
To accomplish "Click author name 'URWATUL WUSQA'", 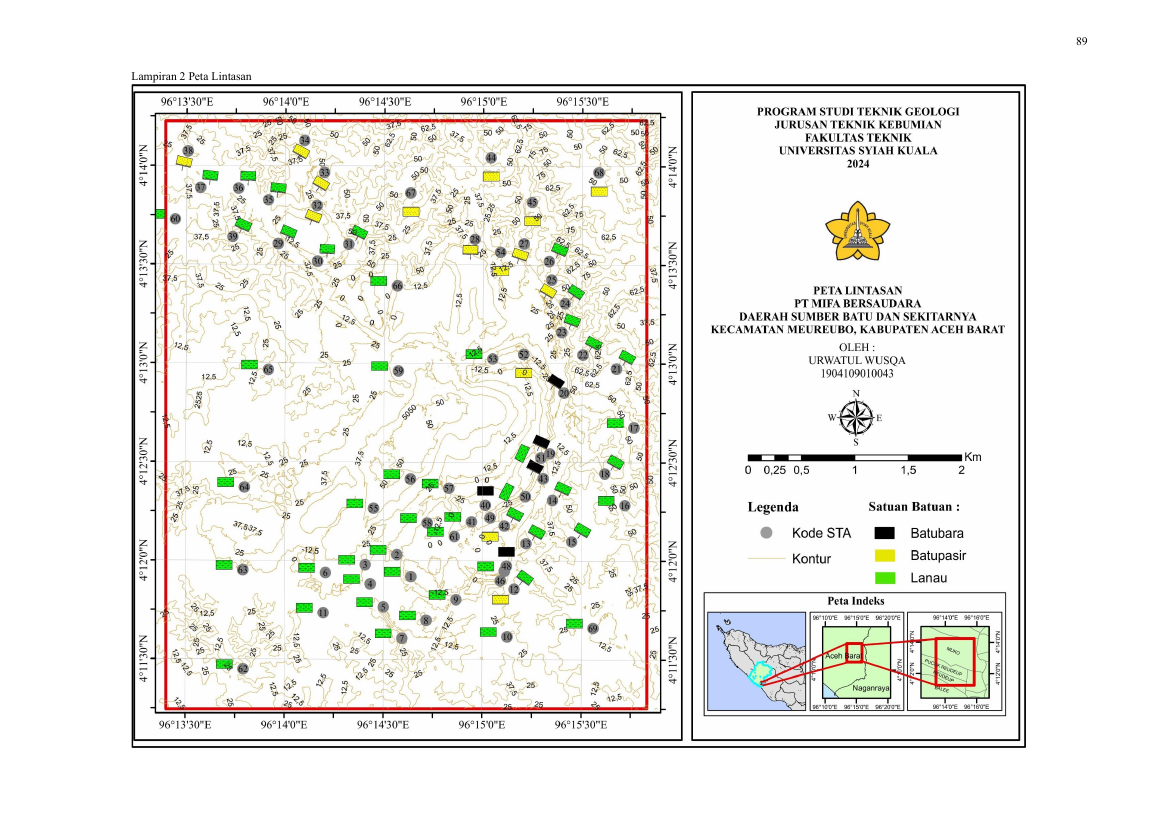I will [x=857, y=360].
